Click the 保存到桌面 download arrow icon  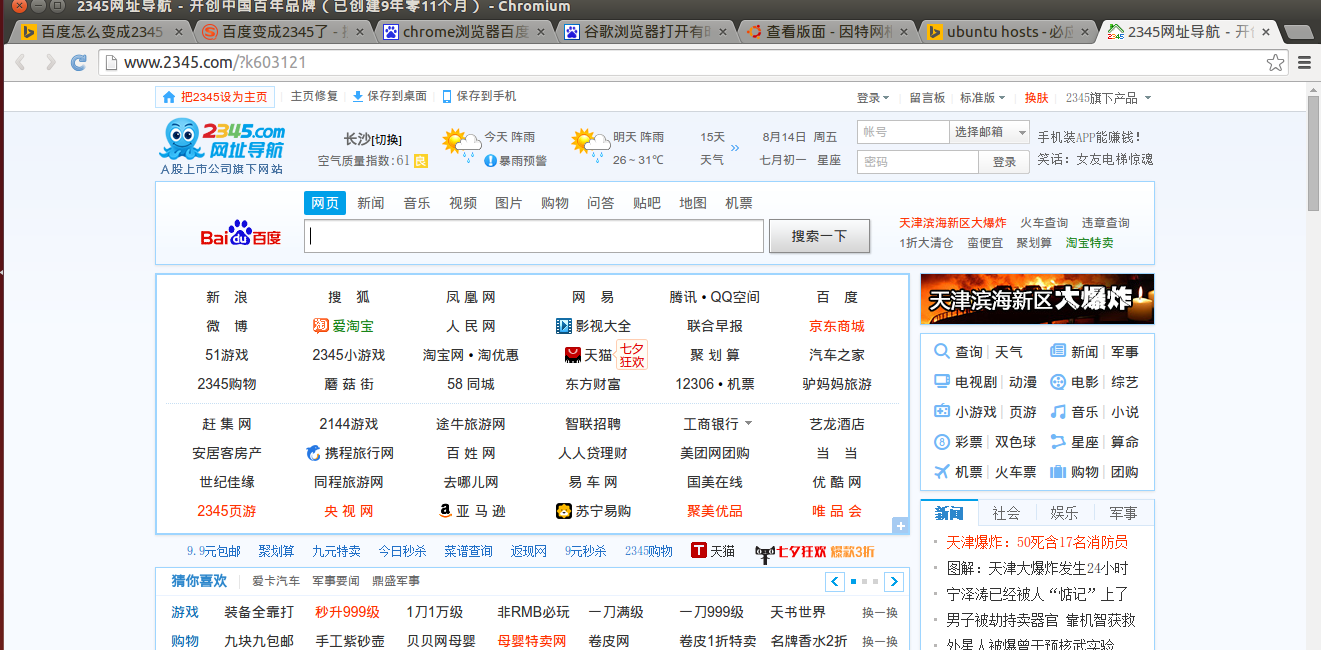(x=358, y=96)
